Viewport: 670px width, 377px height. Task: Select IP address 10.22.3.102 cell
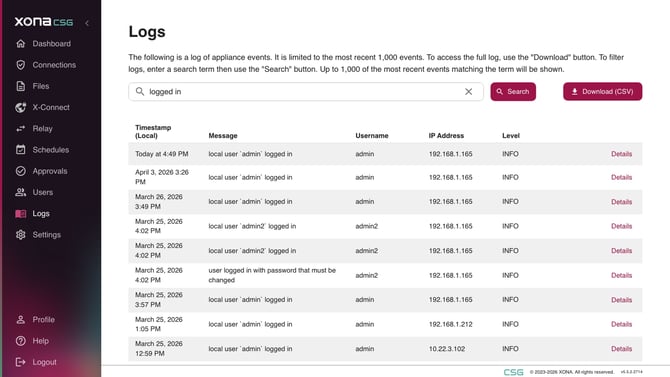coord(447,349)
